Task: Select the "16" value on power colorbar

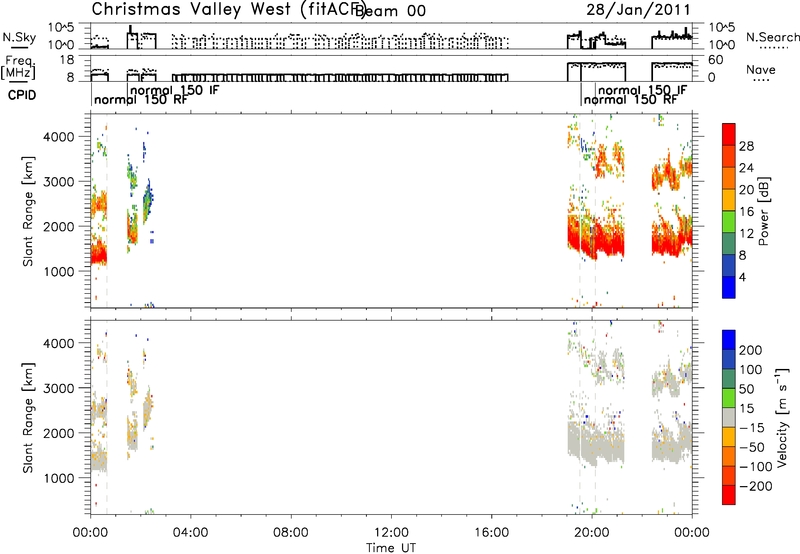Action: 746,212
